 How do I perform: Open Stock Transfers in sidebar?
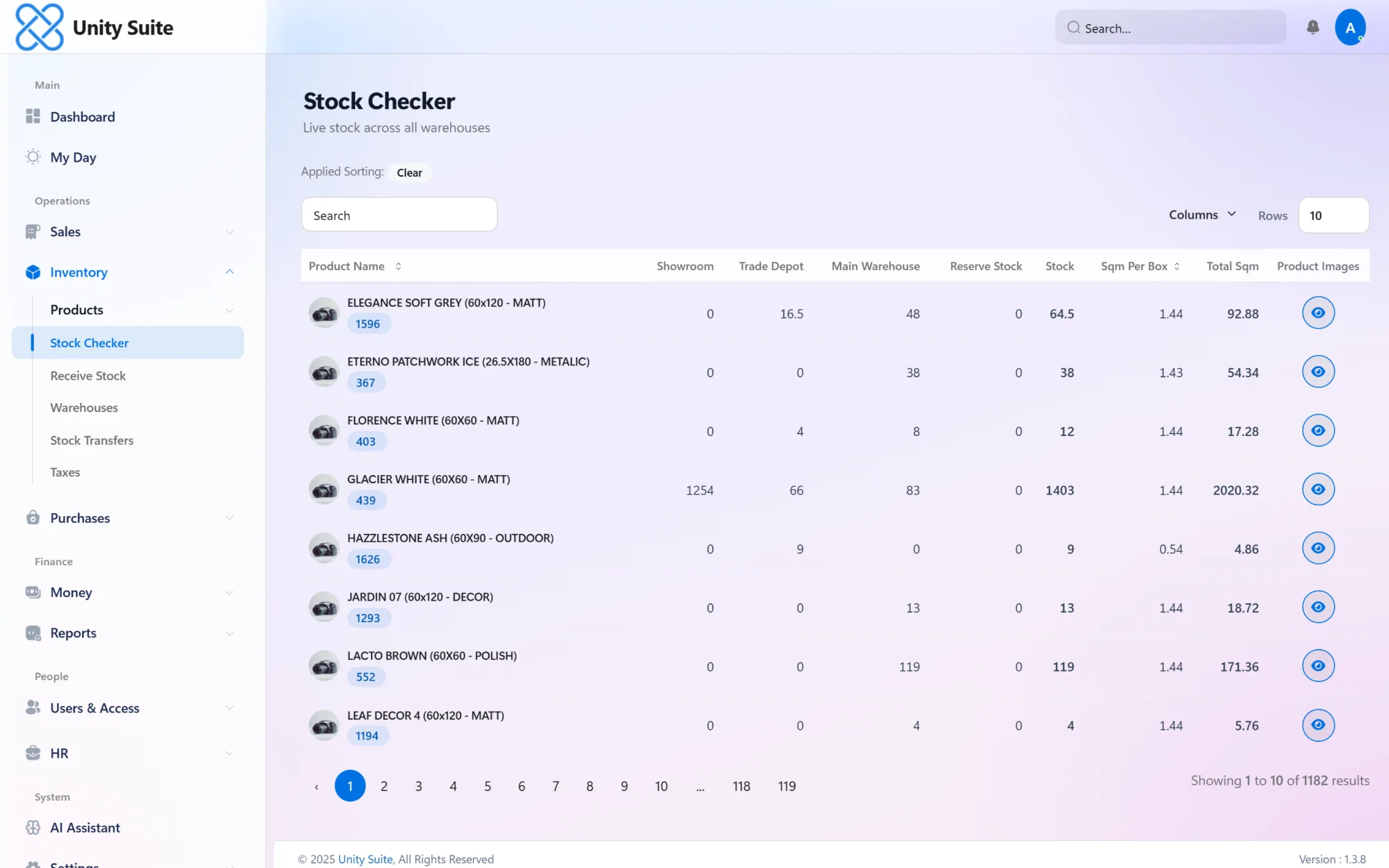(92, 440)
